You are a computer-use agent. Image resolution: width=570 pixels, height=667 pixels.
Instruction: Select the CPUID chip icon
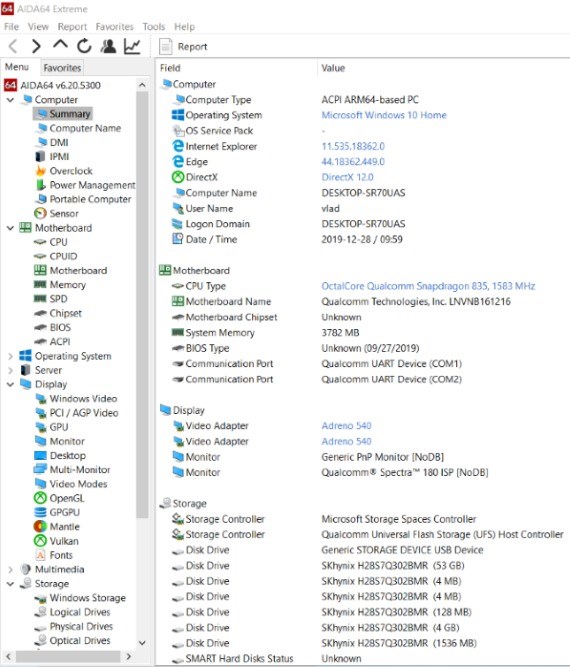click(x=40, y=256)
